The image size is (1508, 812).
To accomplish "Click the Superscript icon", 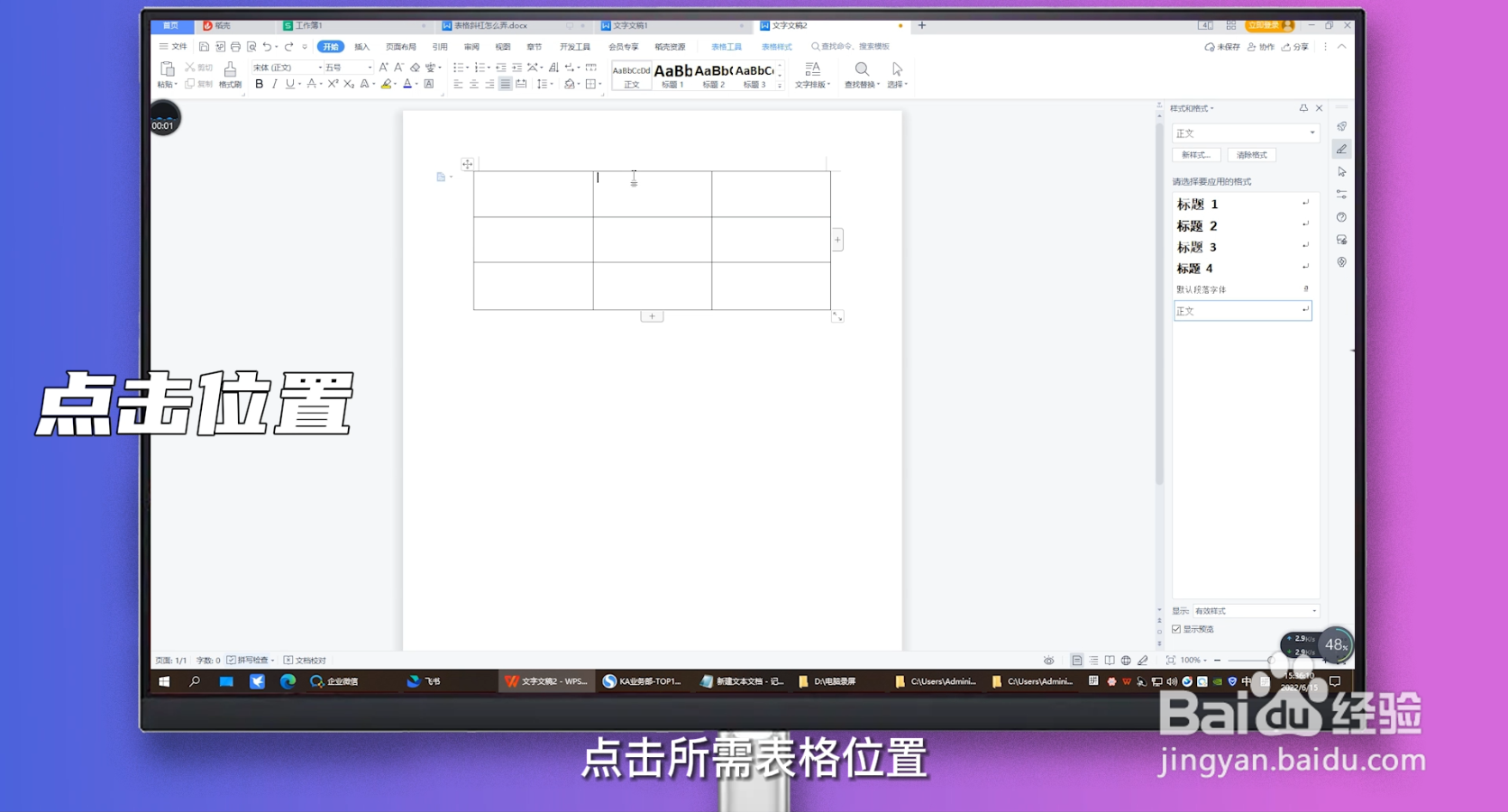I will click(x=333, y=84).
